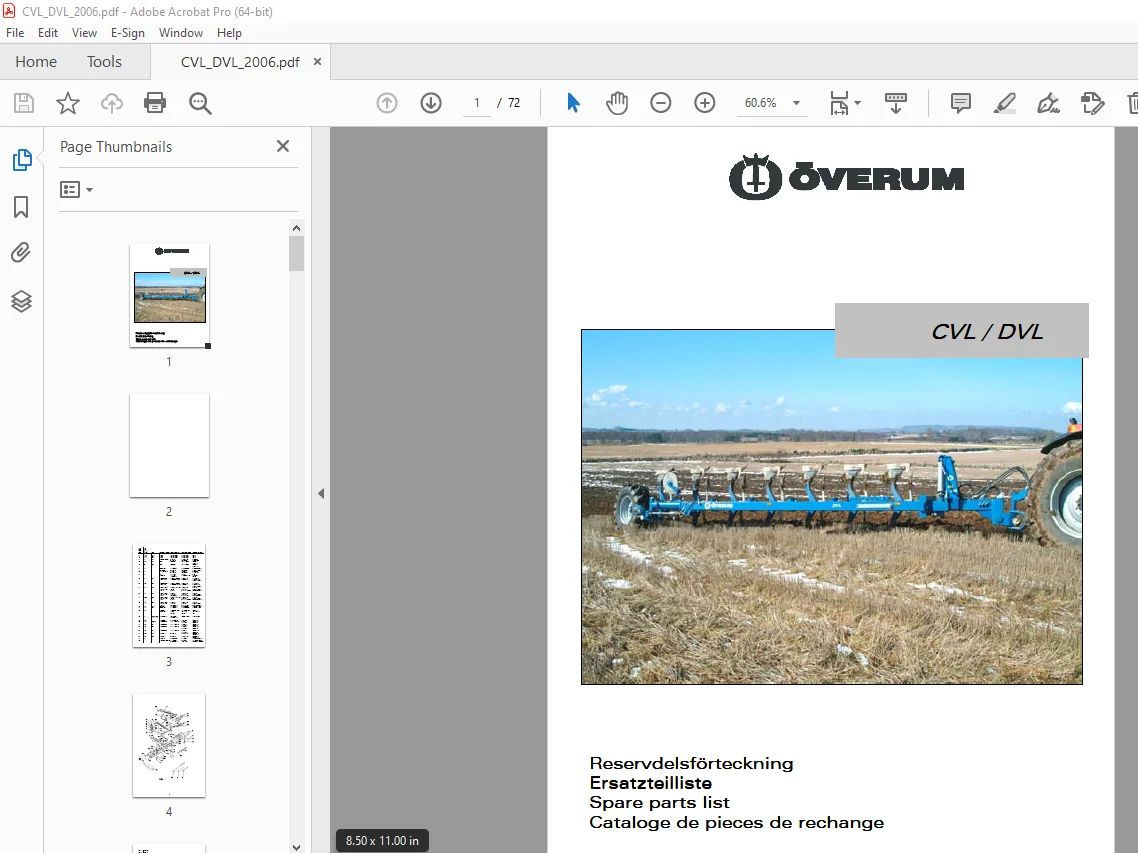Open the zoom level dropdown arrow
The image size is (1138, 853).
(x=796, y=103)
